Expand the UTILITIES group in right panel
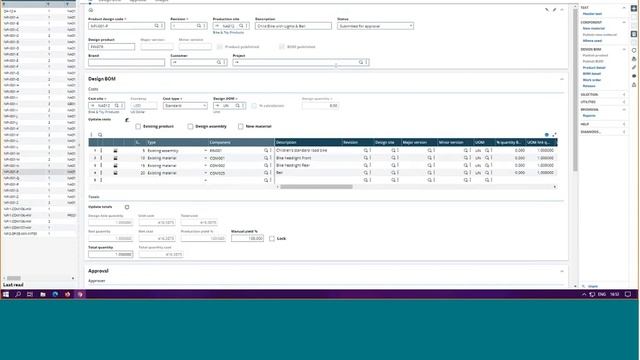Image resolution: width=640 pixels, height=360 pixels. coord(624,102)
